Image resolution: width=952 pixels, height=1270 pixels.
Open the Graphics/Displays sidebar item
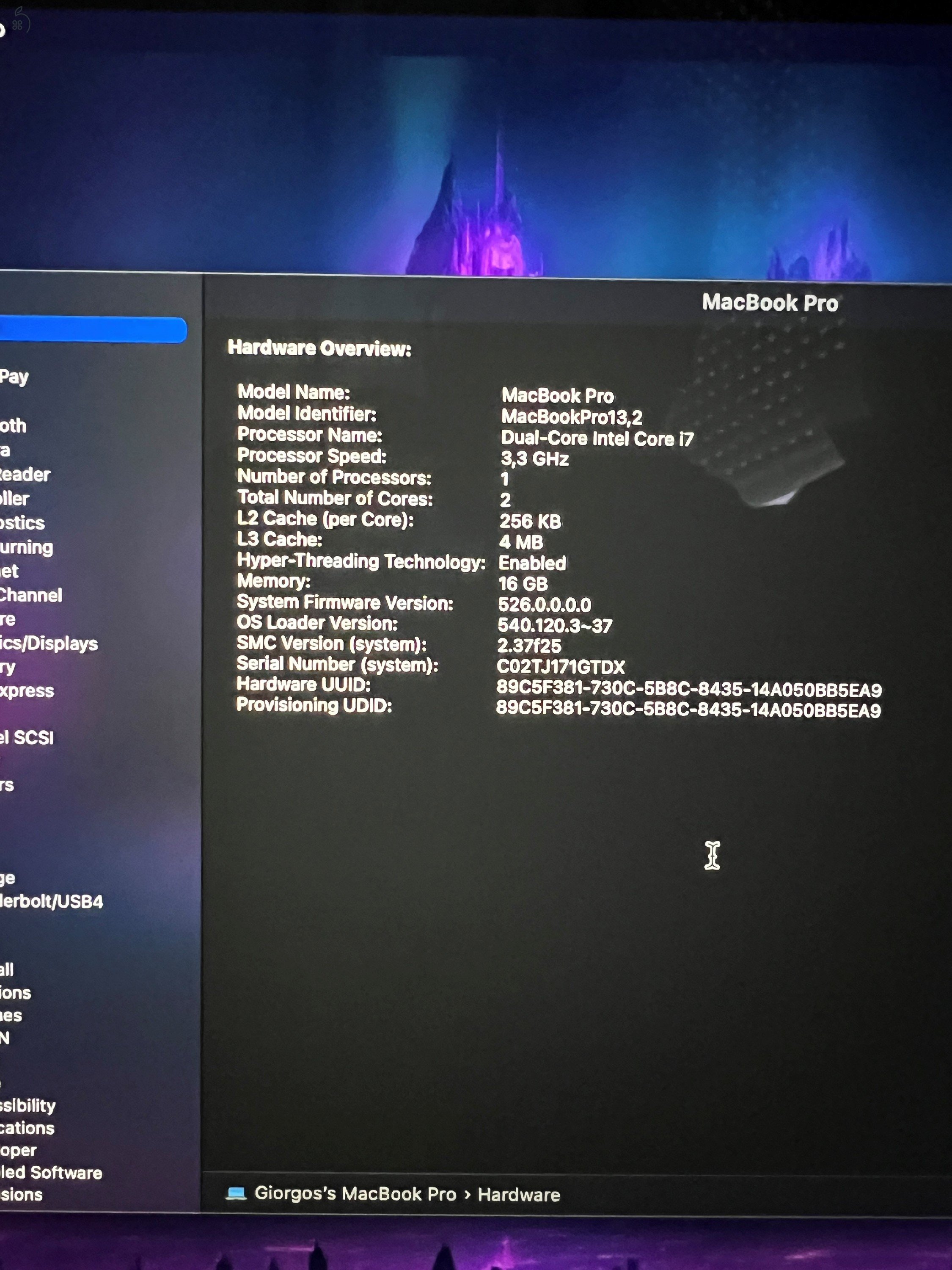click(49, 643)
